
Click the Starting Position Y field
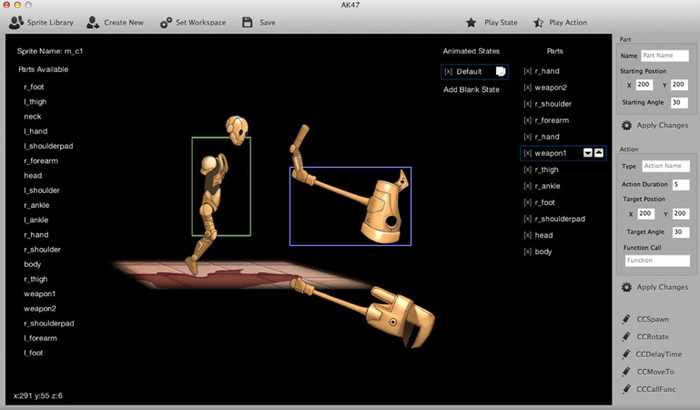click(x=679, y=85)
